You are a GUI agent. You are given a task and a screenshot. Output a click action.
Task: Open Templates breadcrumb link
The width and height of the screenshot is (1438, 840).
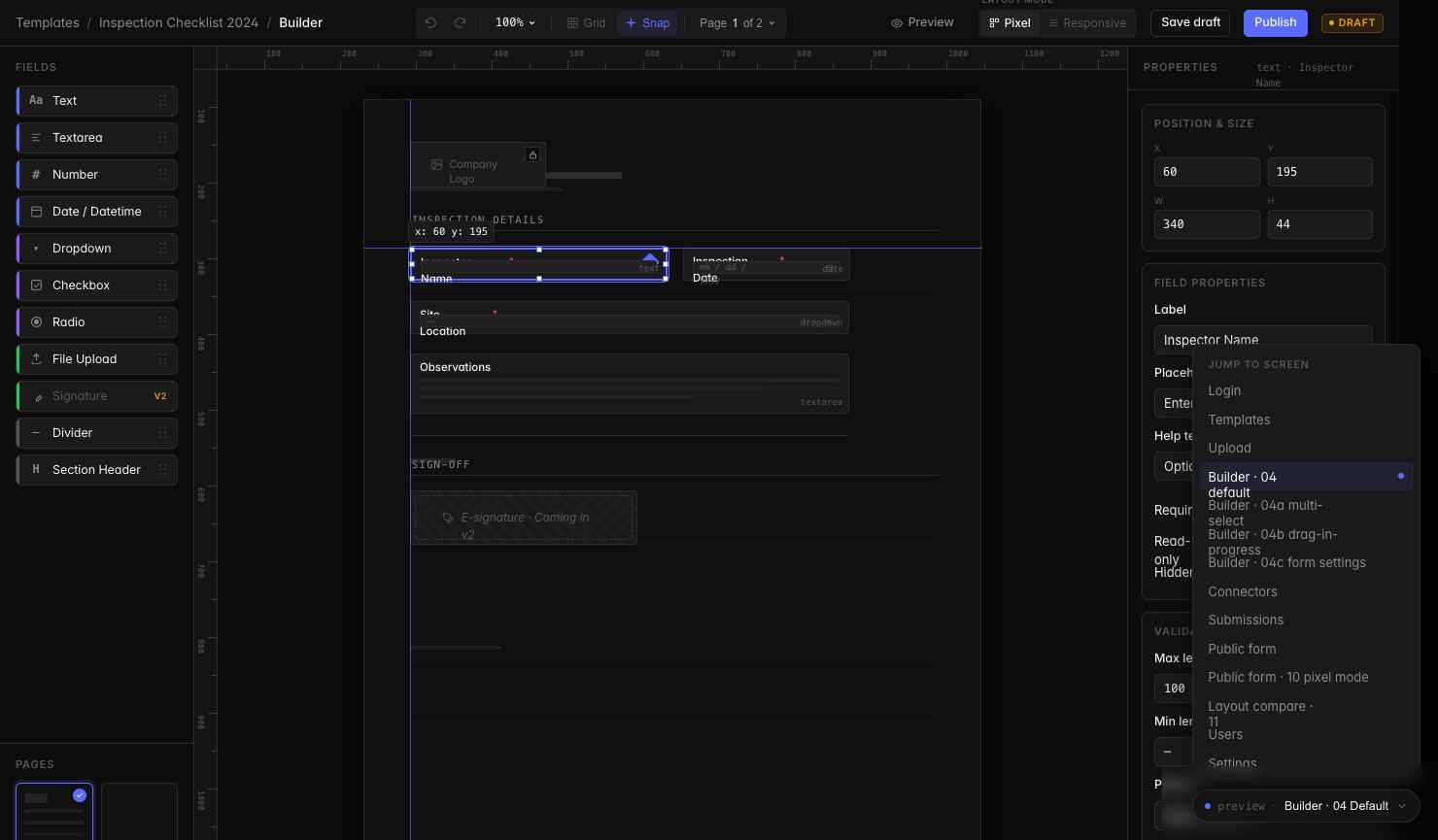(48, 22)
